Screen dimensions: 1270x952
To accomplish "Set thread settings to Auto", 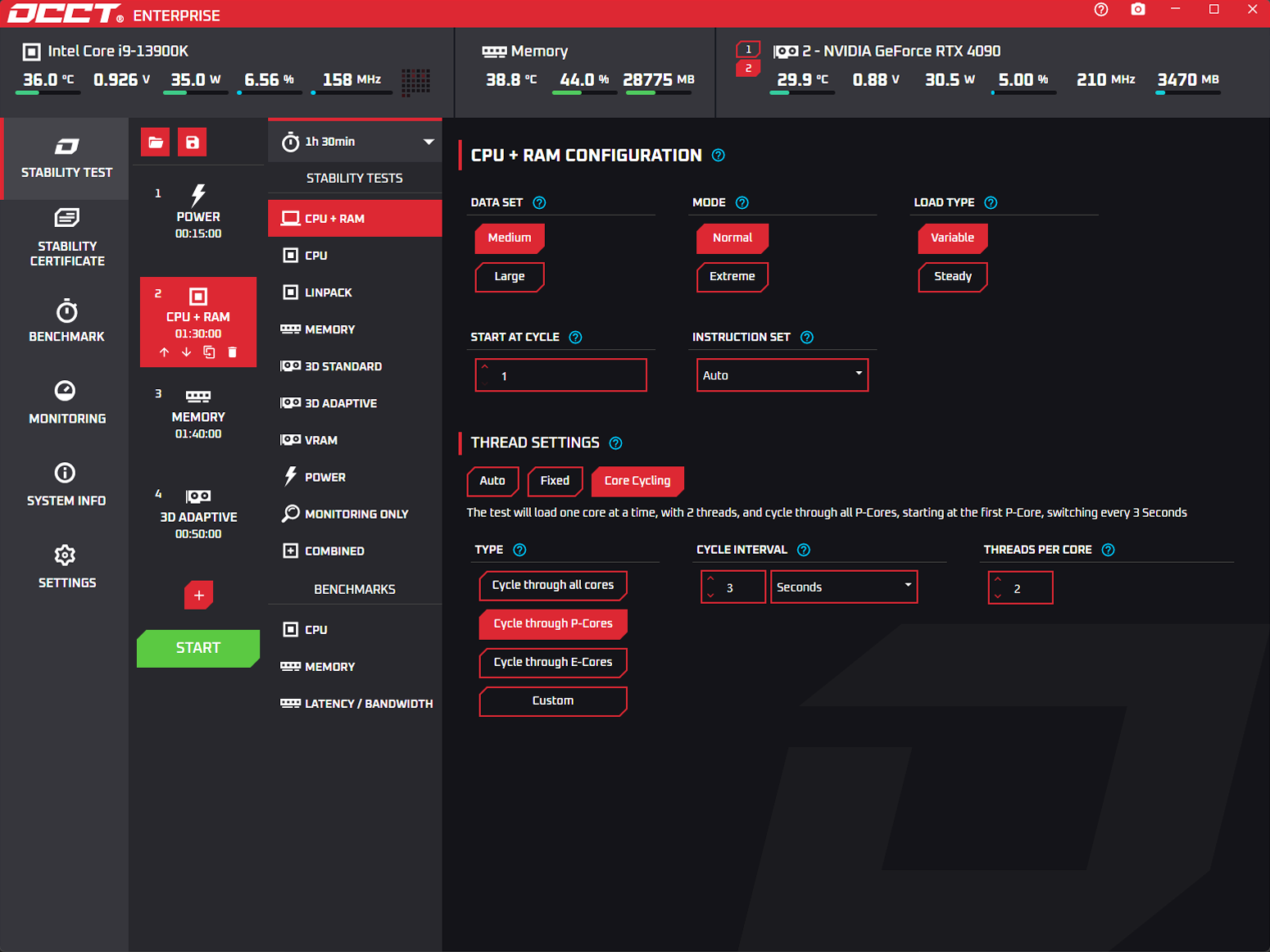I will [x=492, y=481].
